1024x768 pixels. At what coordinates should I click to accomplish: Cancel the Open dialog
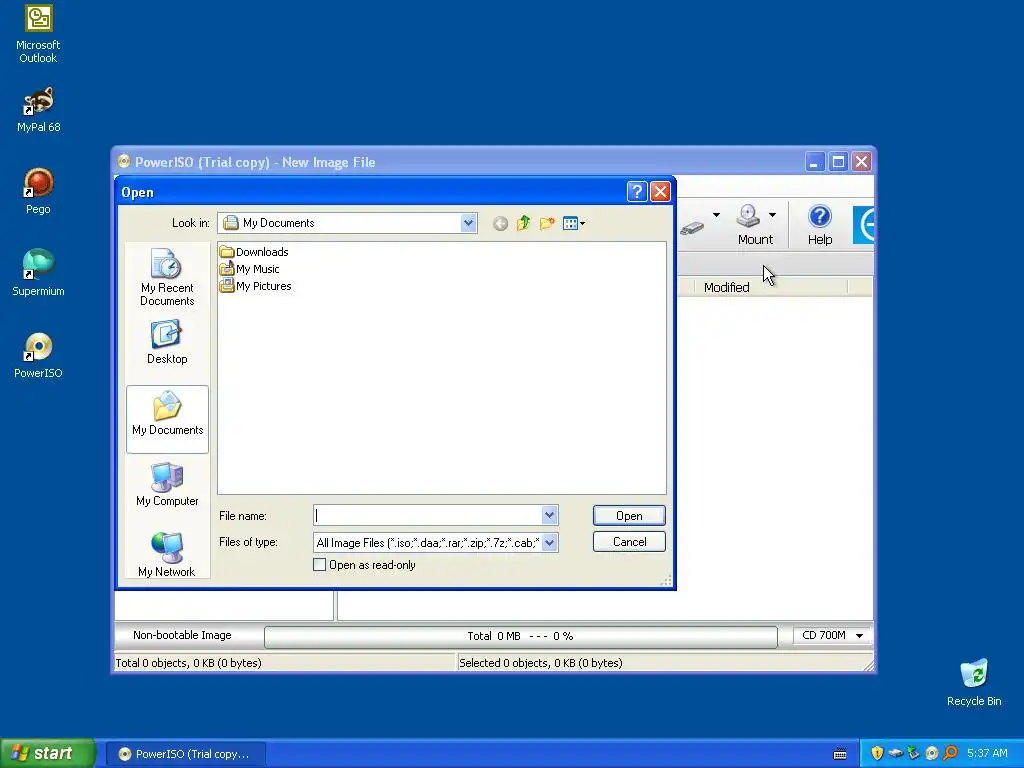pos(629,542)
